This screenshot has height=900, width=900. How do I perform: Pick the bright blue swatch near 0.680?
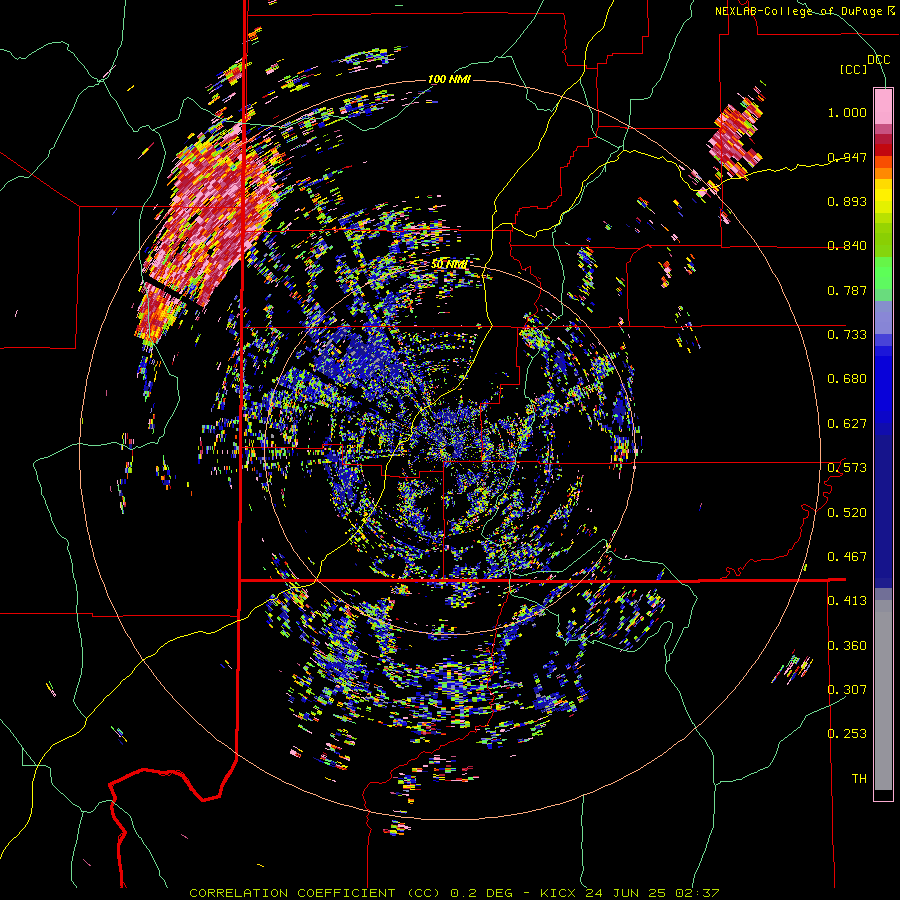click(883, 385)
